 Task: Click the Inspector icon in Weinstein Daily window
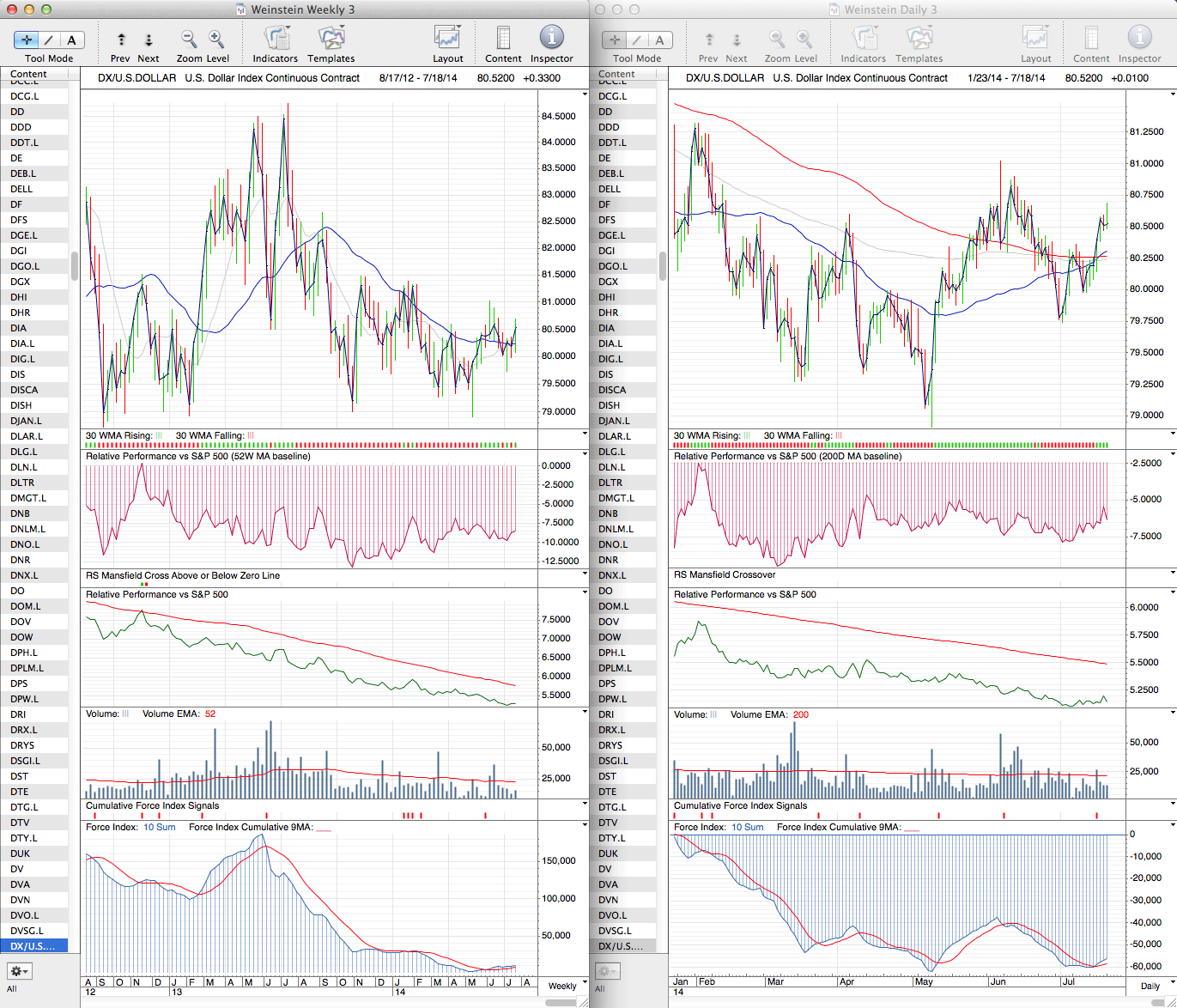pos(1139,39)
